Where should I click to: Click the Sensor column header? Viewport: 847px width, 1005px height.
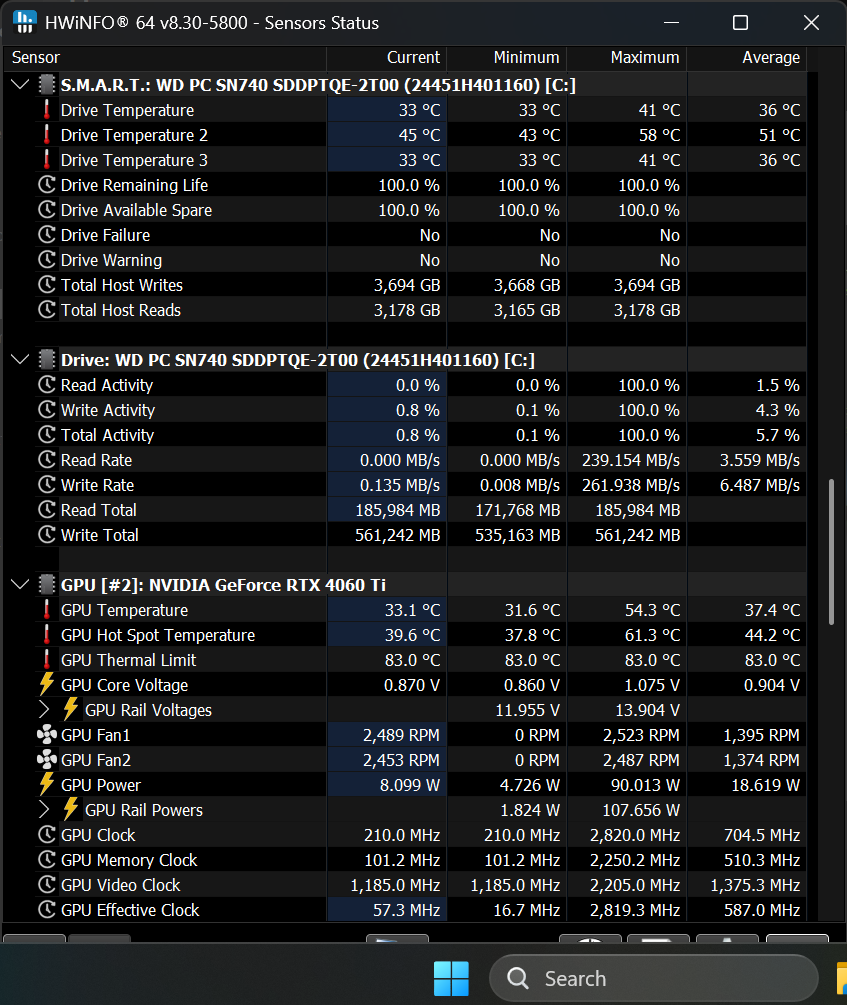164,58
